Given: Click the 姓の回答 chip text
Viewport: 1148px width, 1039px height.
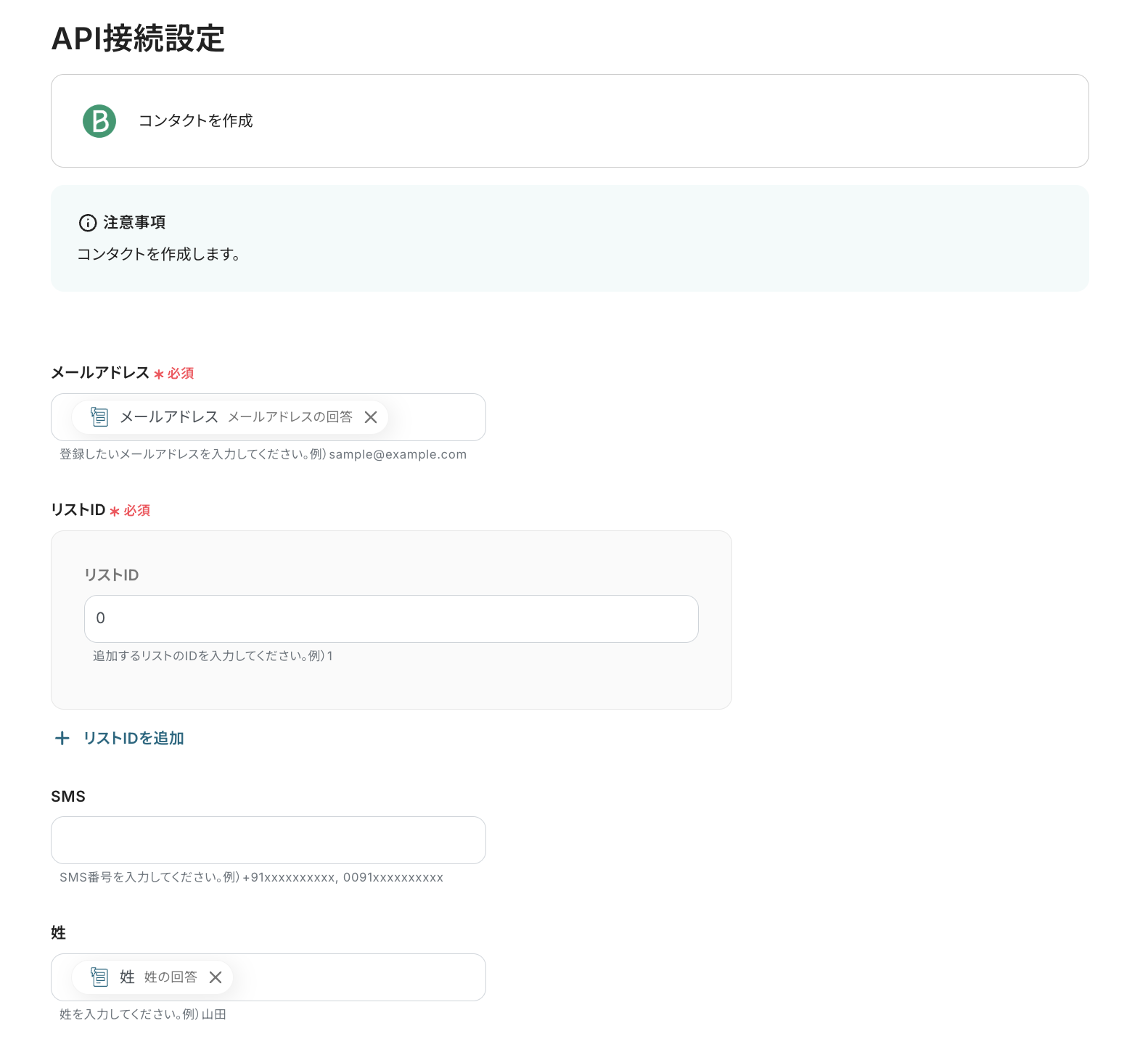Looking at the screenshot, I should (x=171, y=977).
